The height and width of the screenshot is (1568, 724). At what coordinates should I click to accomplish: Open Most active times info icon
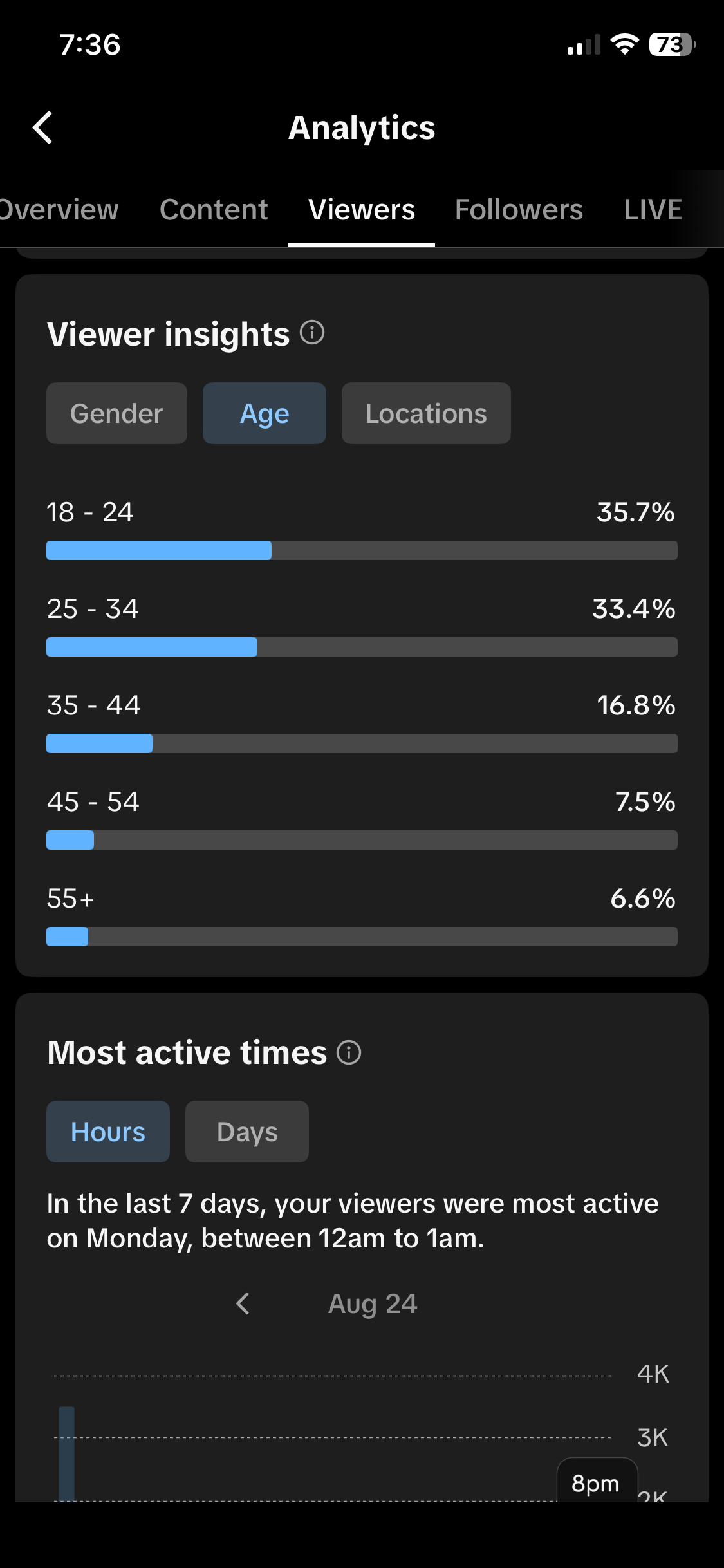pyautogui.click(x=349, y=1052)
